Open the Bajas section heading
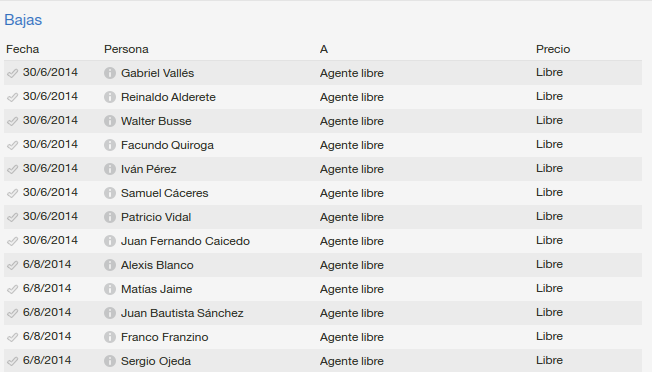Viewport: 652px width, 372px height. [23, 20]
